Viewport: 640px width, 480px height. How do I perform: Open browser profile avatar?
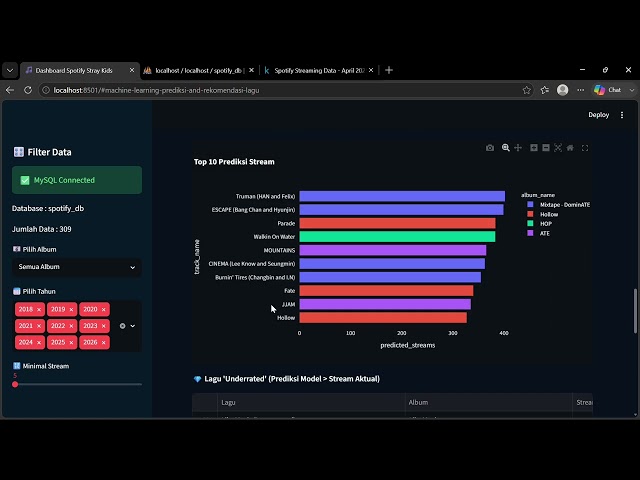[x=562, y=90]
